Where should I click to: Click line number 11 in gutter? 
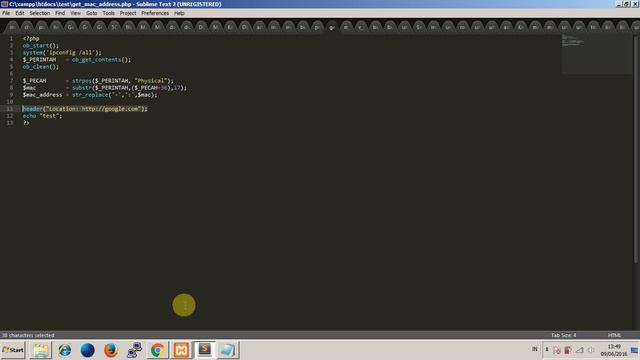point(10,109)
